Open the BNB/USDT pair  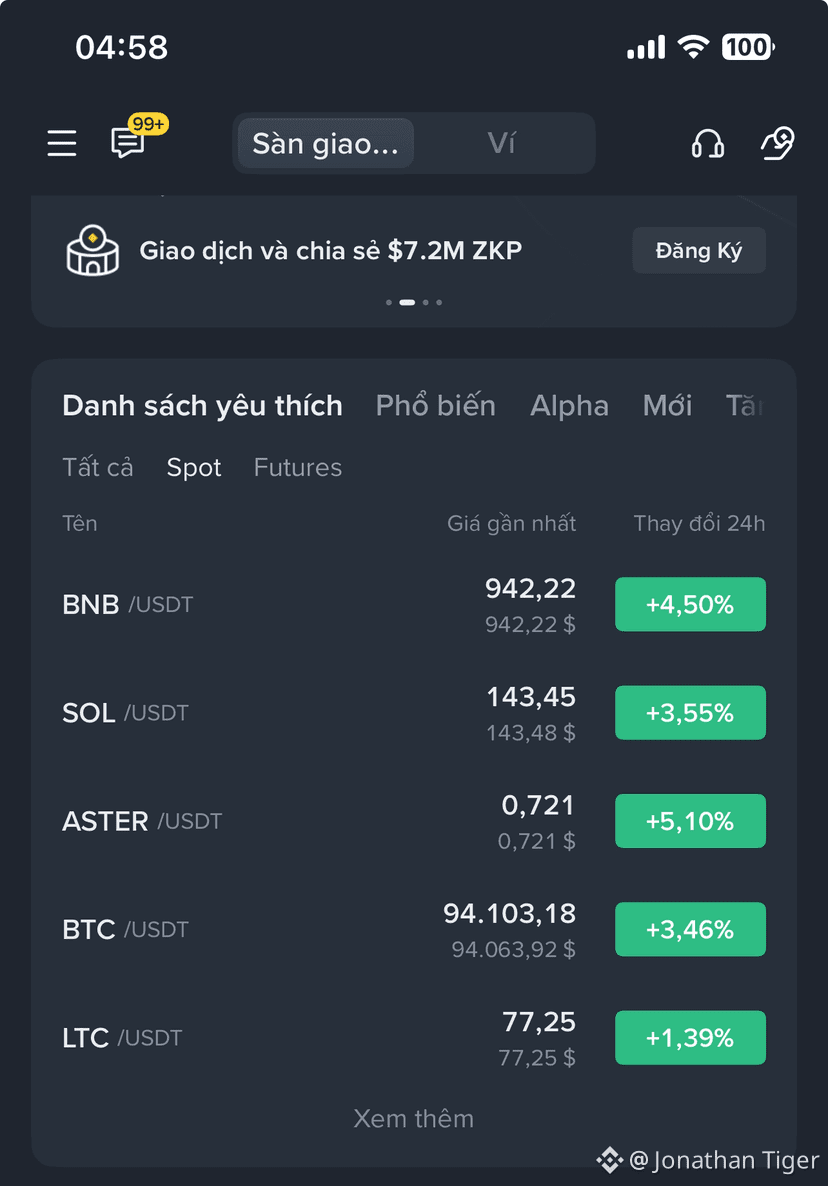click(414, 604)
